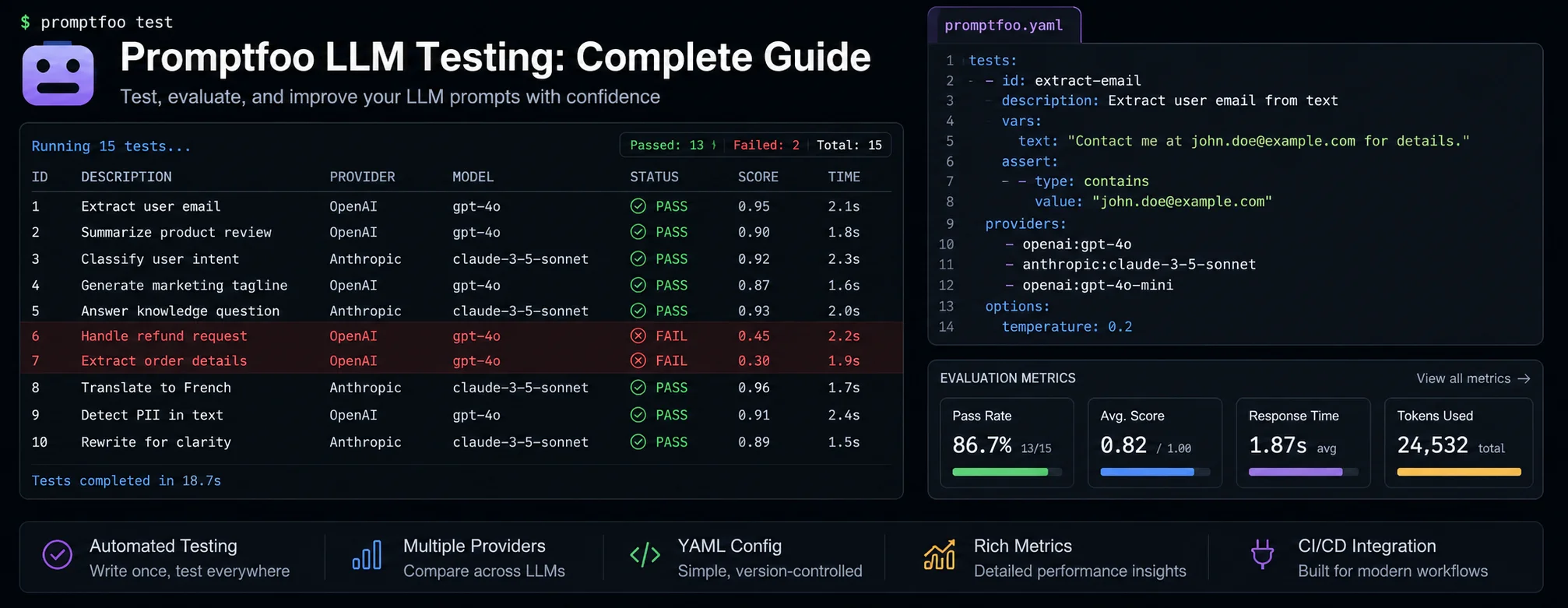Click the PASS check icon for Answer knowledge question
This screenshot has height=608, width=1568.
(638, 311)
